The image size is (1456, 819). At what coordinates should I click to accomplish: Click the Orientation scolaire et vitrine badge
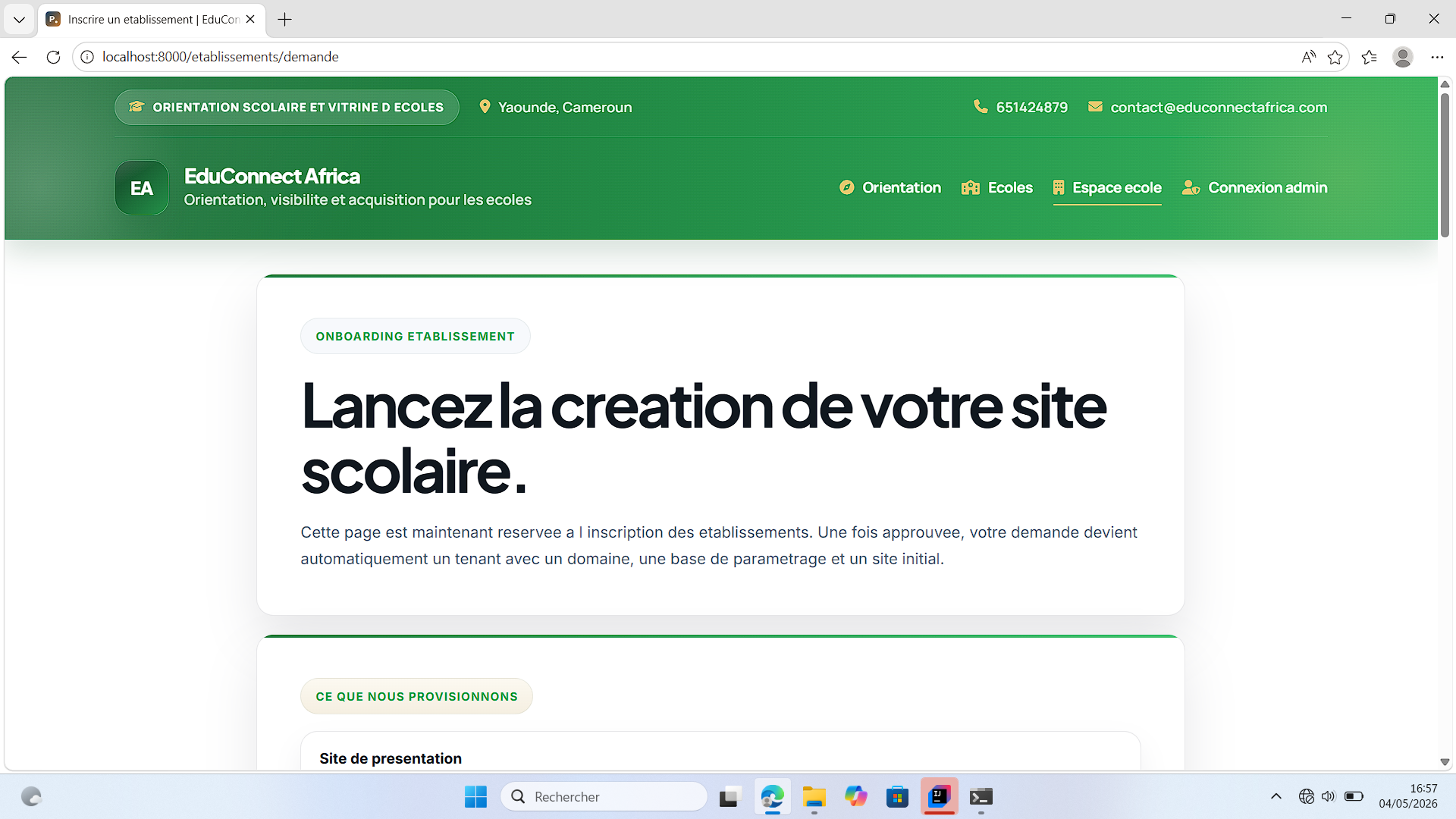tap(287, 107)
